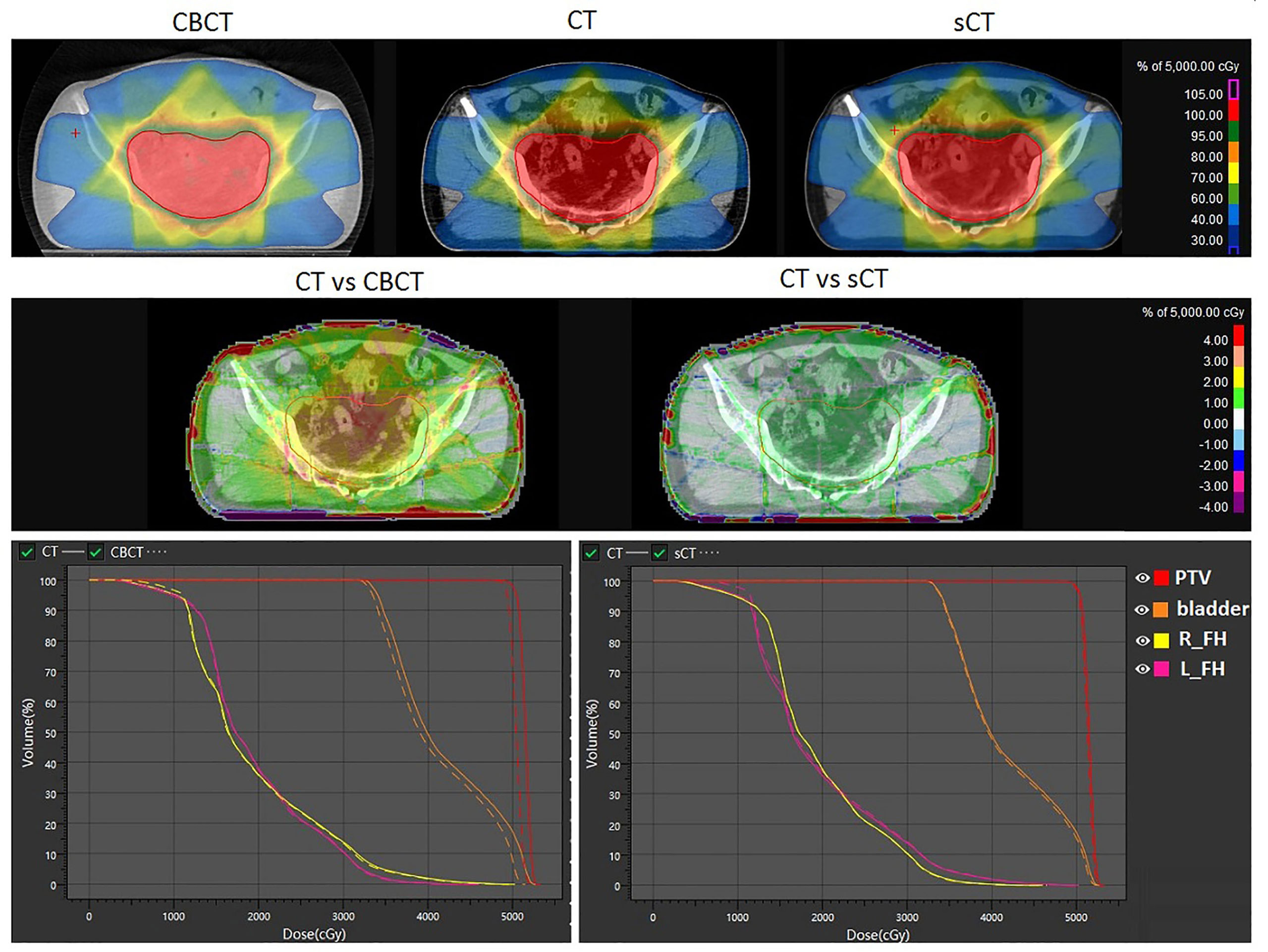This screenshot has height=952, width=1268.
Task: Toggle the CT checkbox in right DVH panel
Action: pyautogui.click(x=591, y=553)
